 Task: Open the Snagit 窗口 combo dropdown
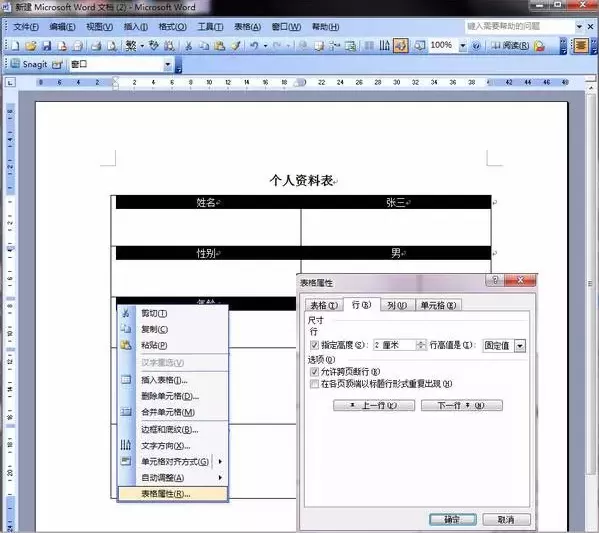click(167, 65)
